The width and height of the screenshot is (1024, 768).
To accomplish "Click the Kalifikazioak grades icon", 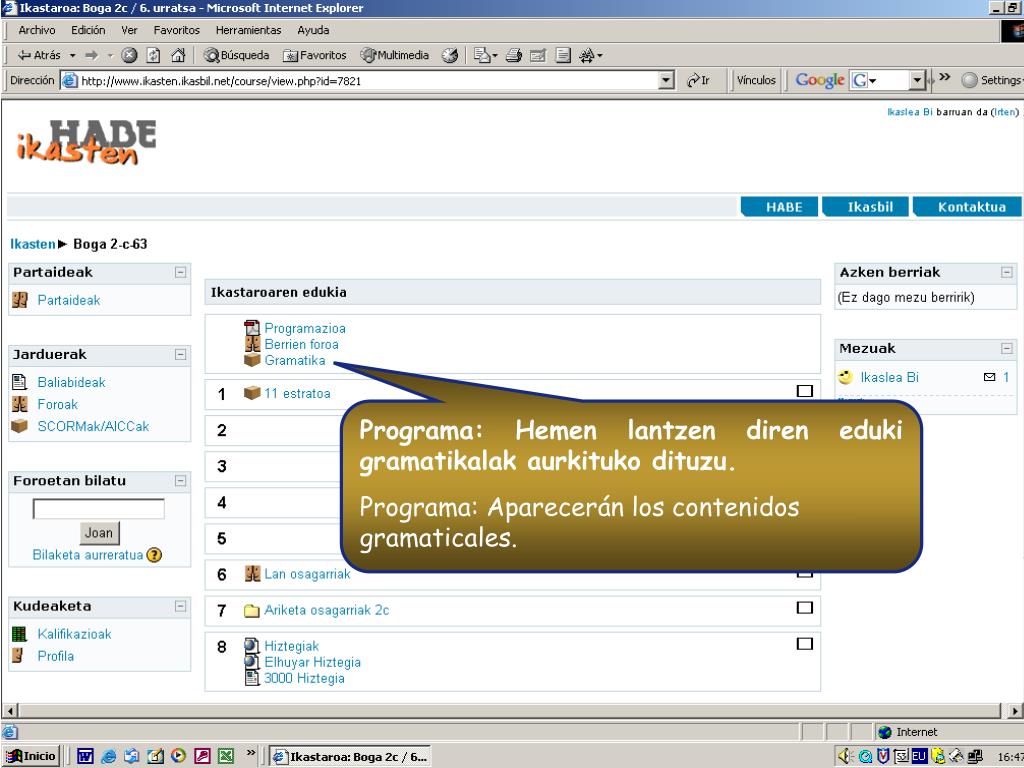I will point(19,634).
